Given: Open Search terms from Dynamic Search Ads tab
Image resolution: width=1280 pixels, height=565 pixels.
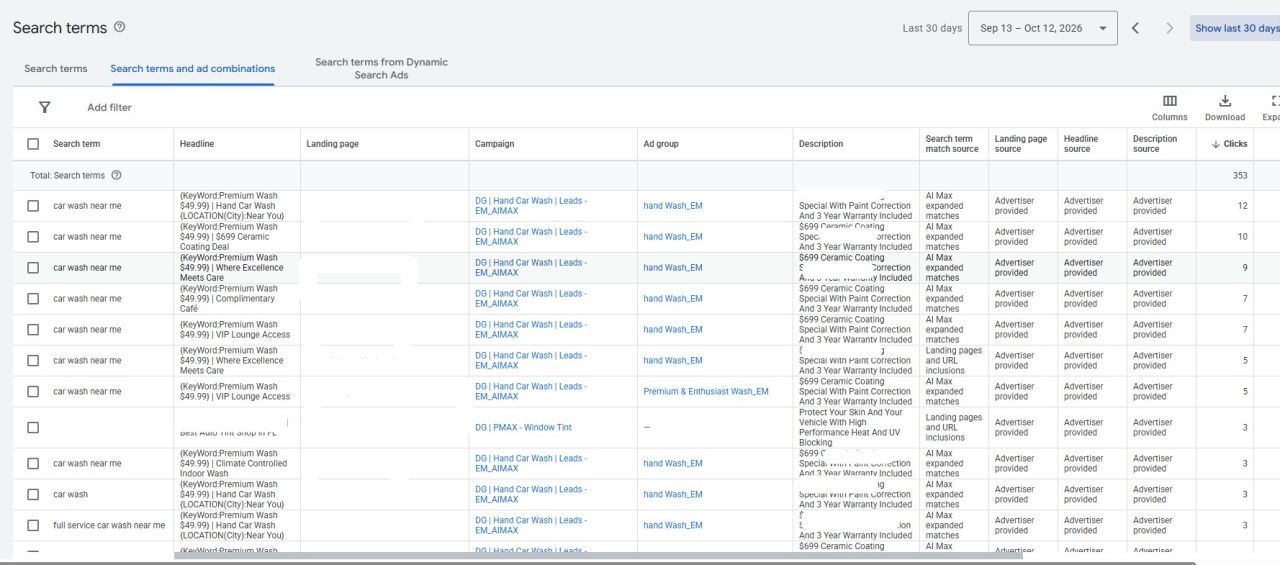Looking at the screenshot, I should click(381, 68).
